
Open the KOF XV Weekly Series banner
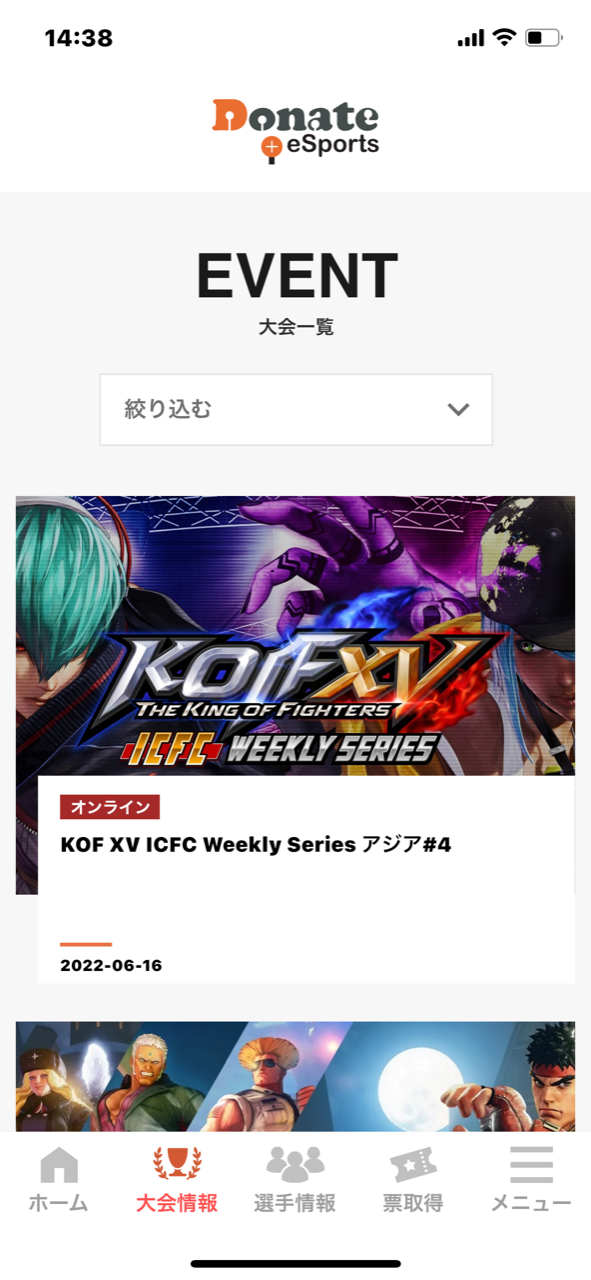pos(295,636)
